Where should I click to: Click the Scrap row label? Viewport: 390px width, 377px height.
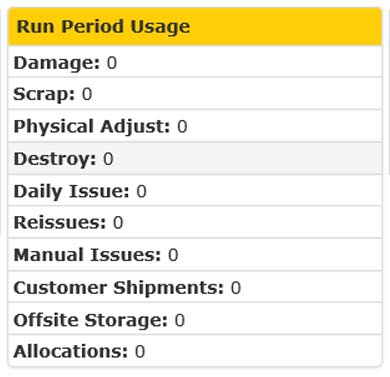[44, 94]
